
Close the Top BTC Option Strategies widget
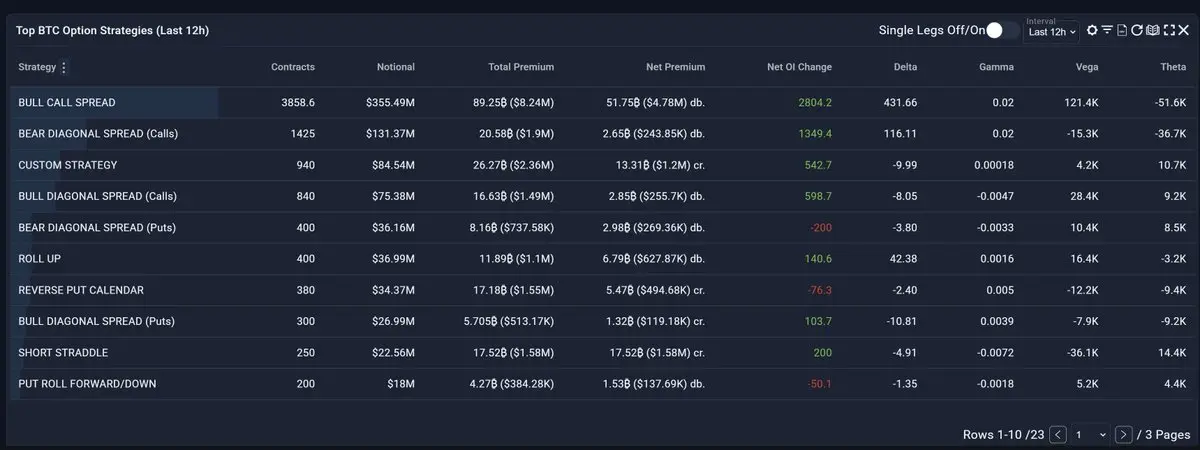tap(1183, 30)
